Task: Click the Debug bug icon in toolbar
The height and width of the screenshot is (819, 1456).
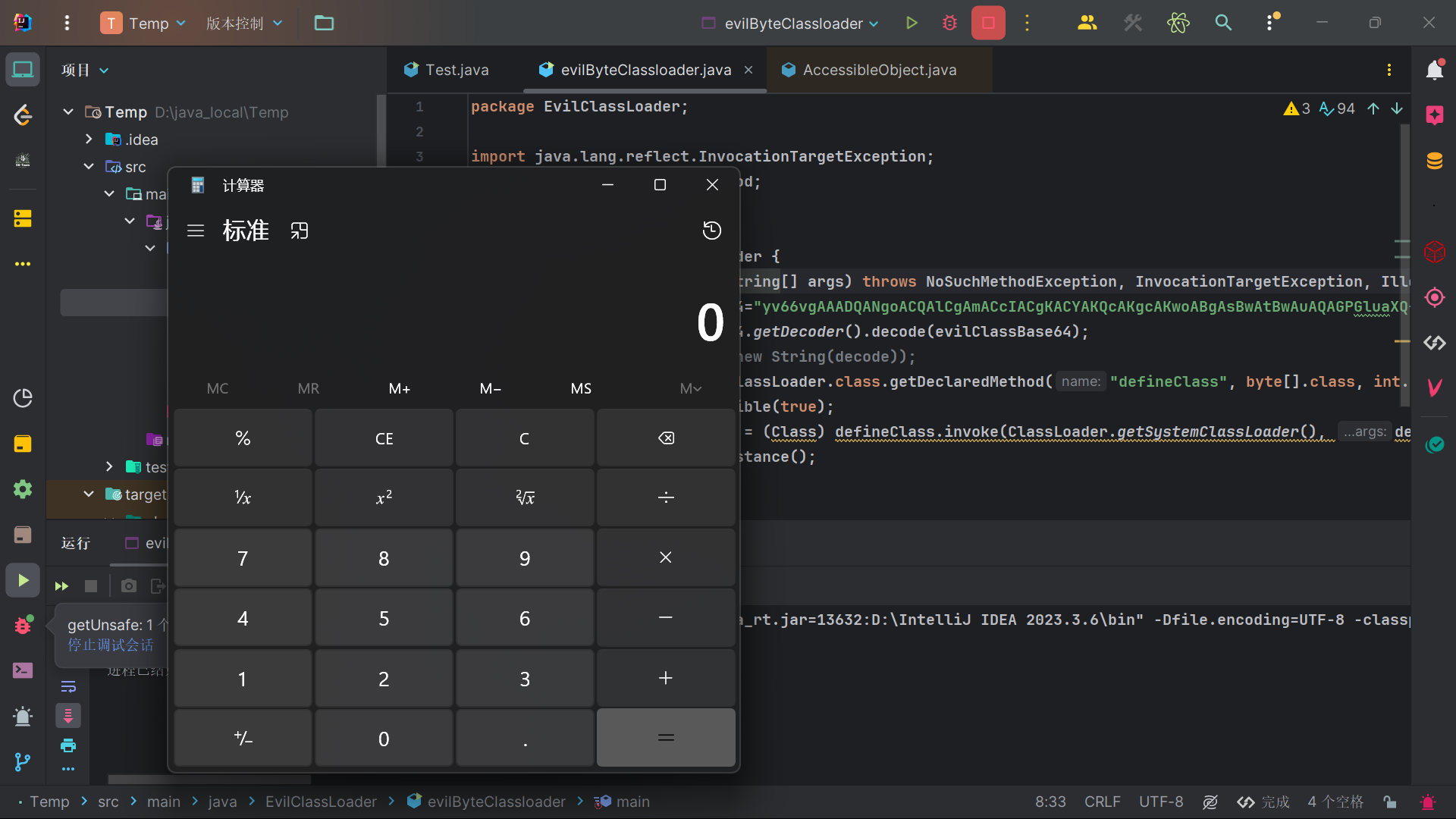Action: 949,24
